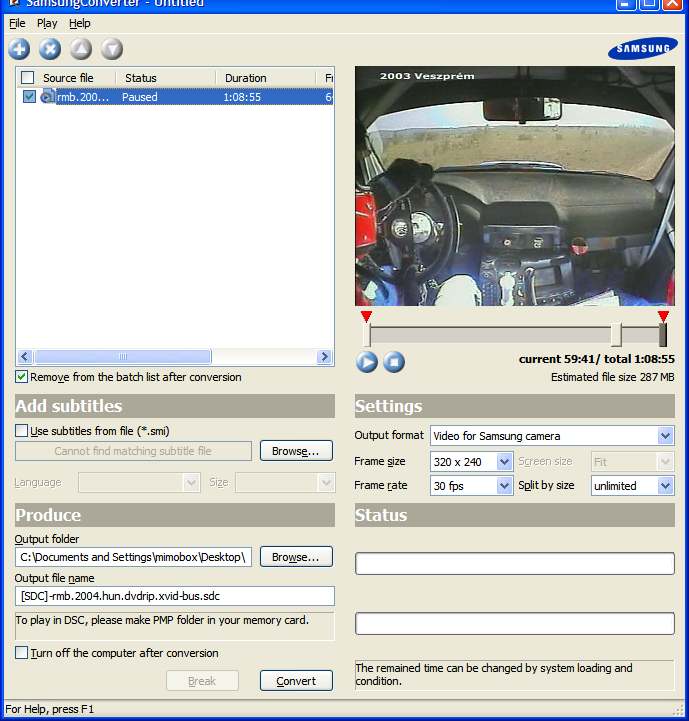
Task: Enable Use subtitles from file (*.smi)
Action: pos(21,431)
